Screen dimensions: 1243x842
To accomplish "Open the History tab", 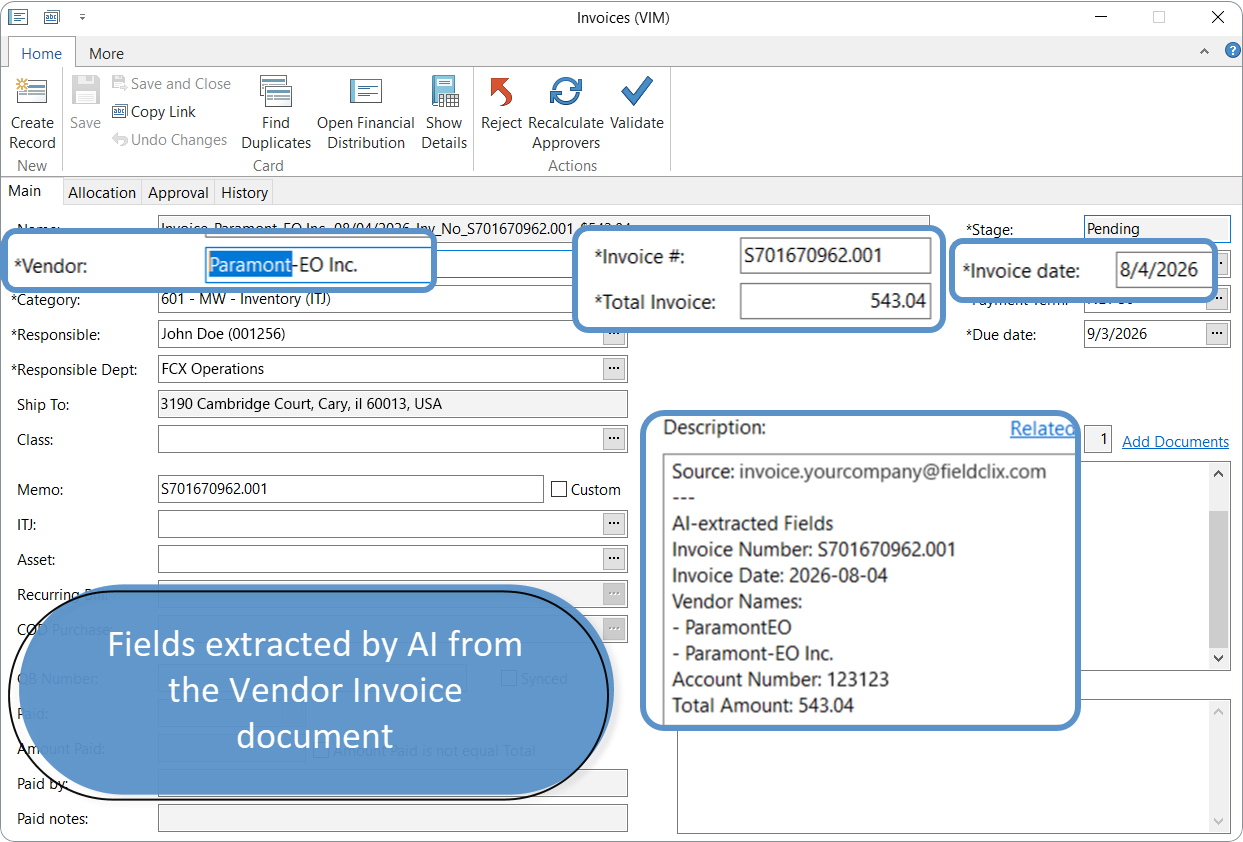I will click(245, 193).
